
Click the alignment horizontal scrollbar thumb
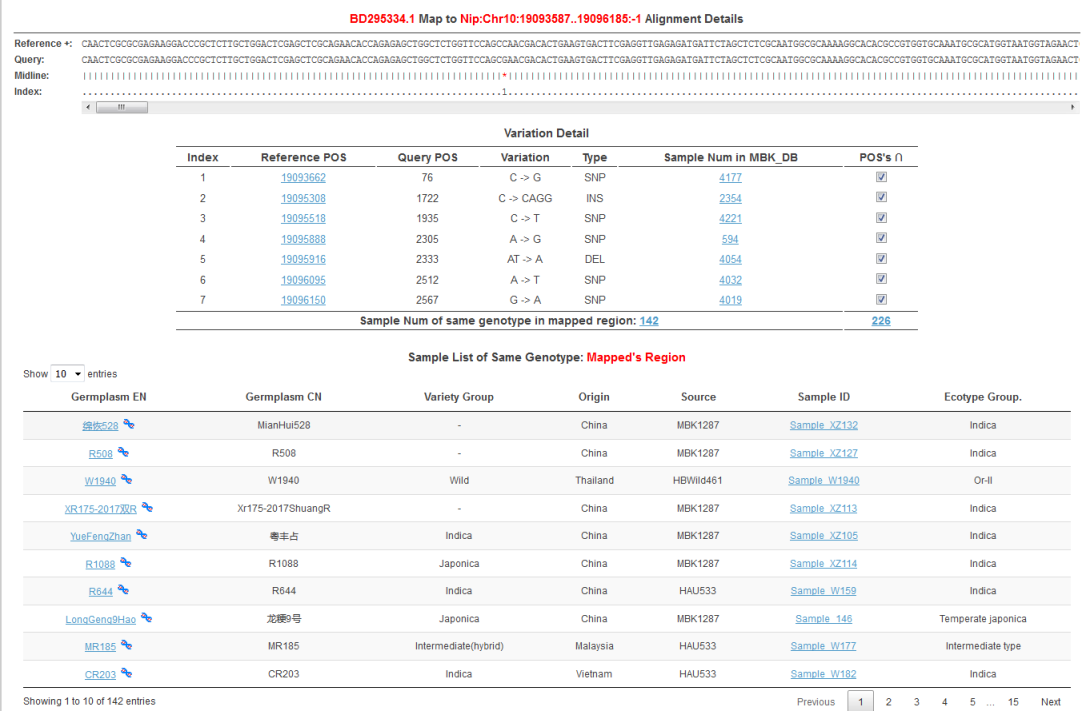(122, 107)
